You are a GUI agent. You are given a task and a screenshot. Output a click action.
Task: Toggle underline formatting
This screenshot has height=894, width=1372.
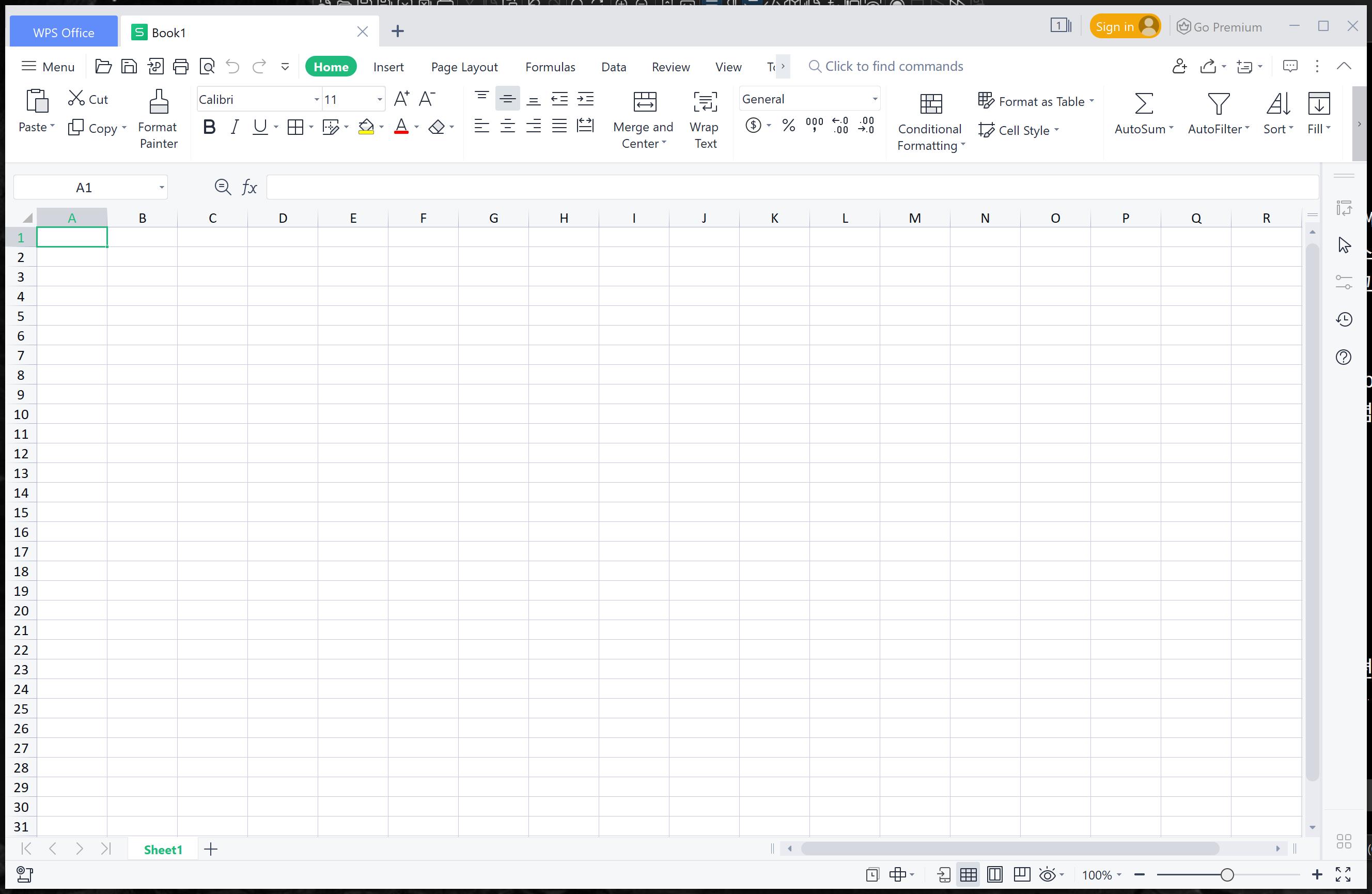tap(260, 127)
